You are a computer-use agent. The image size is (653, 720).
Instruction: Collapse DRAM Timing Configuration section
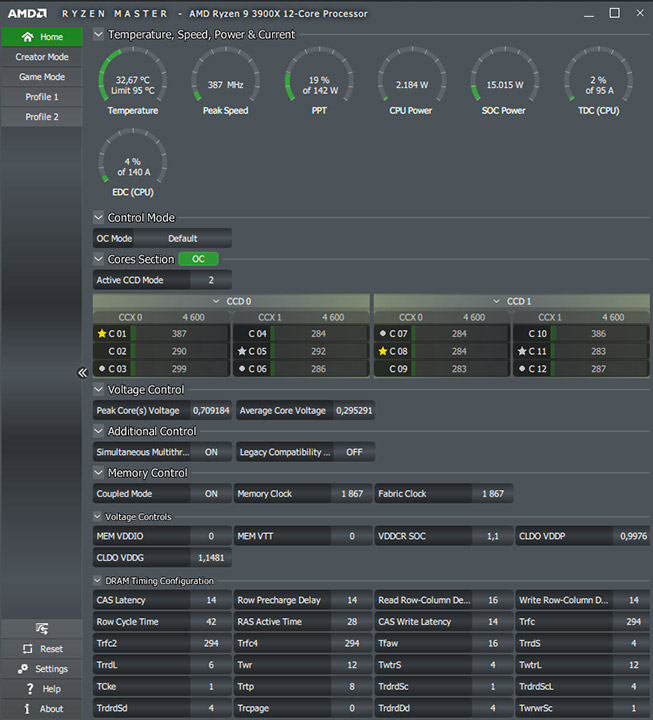pos(97,580)
